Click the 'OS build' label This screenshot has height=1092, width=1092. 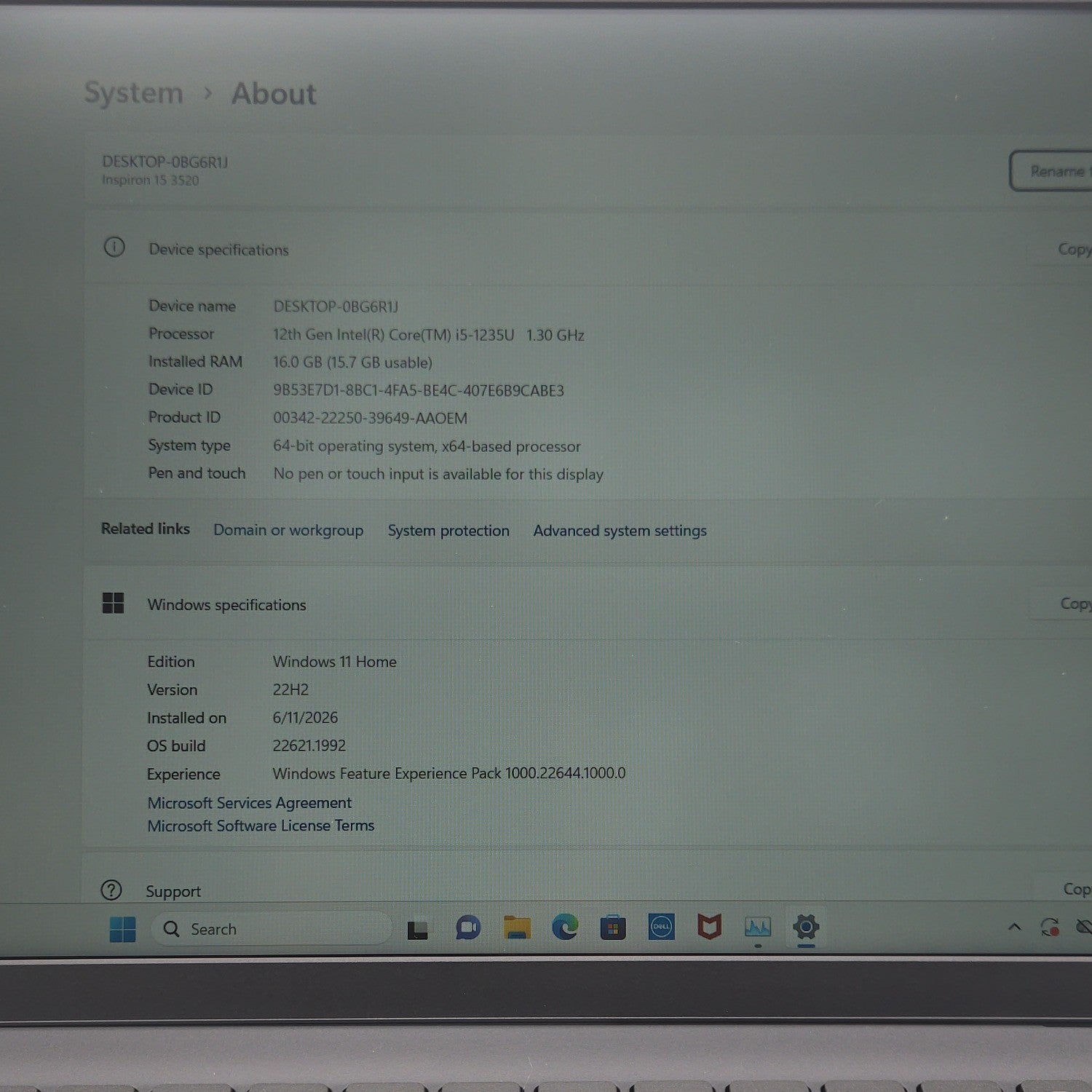(x=176, y=745)
